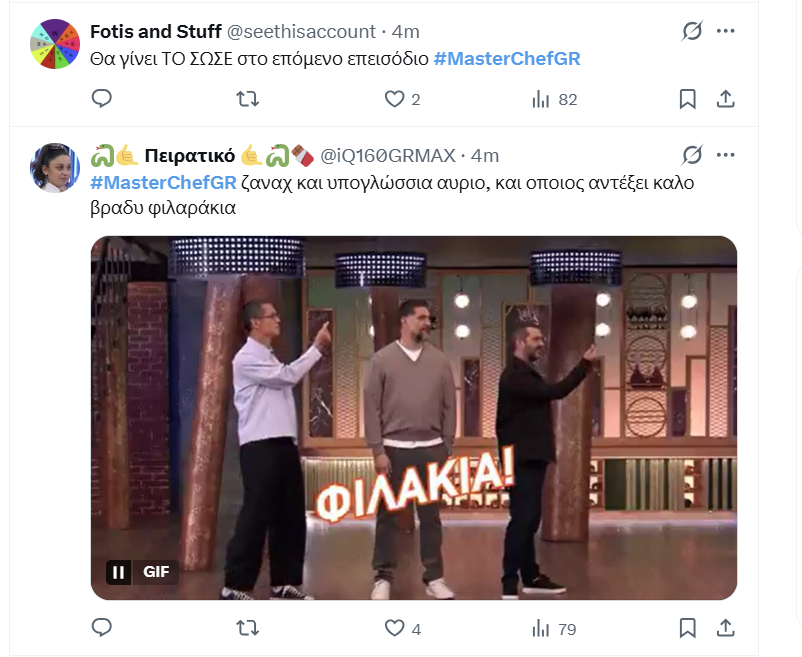Viewport: 802px width, 657px height.
Task: Open #MasterChefGR hashtag in Fotis tweet
Action: tap(507, 59)
